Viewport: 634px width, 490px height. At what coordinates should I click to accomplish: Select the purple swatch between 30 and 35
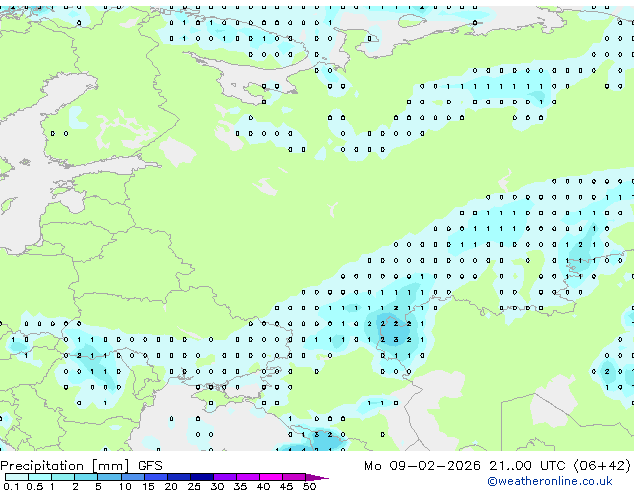tap(225, 477)
